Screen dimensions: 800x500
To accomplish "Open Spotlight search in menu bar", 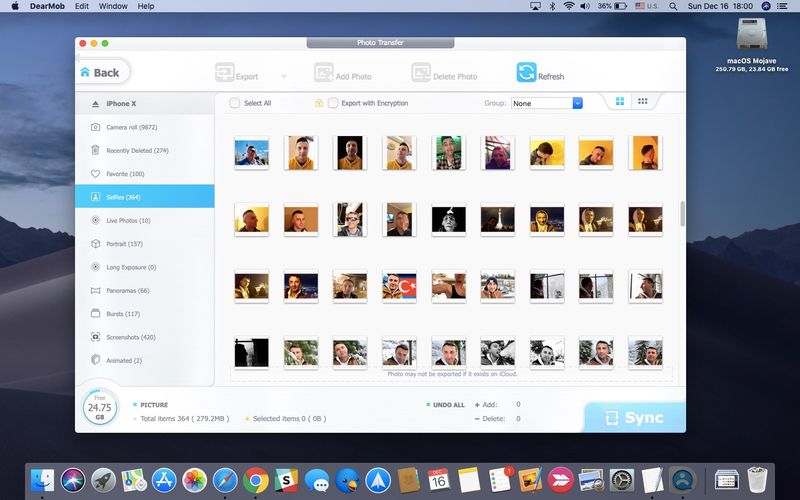I will (673, 6).
